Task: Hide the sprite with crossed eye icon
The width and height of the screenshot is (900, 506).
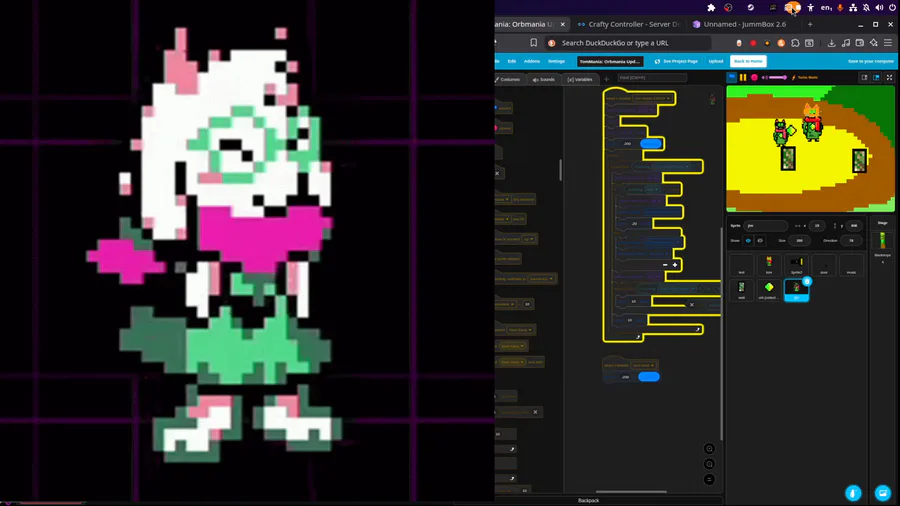Action: tap(760, 240)
